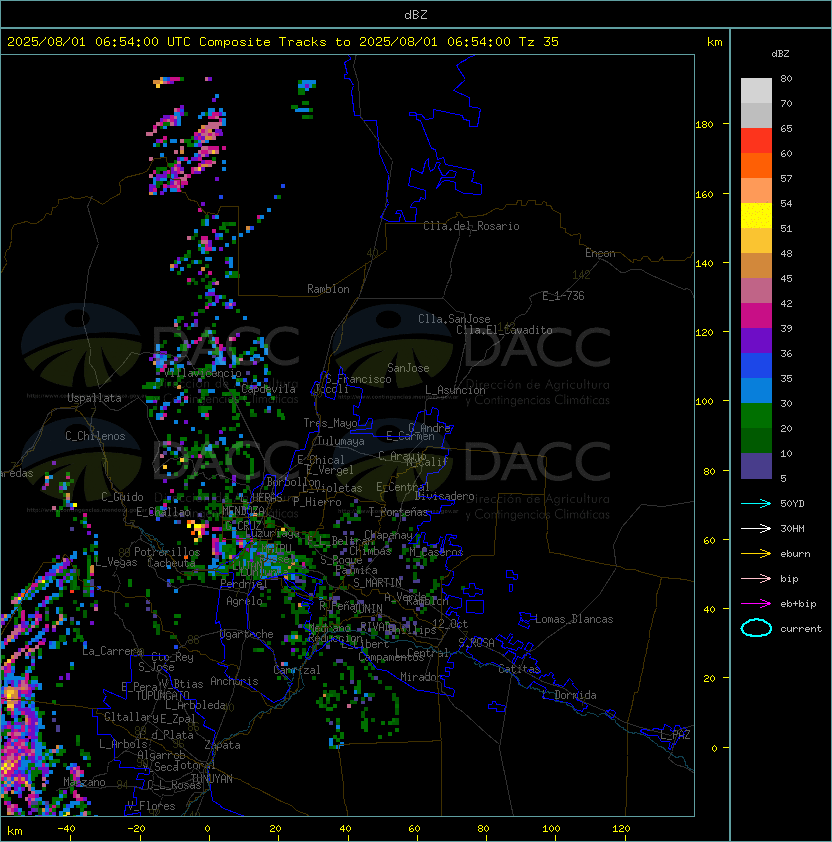Click the pink bip arrow in legend
This screenshot has width=832, height=842.
(756, 578)
